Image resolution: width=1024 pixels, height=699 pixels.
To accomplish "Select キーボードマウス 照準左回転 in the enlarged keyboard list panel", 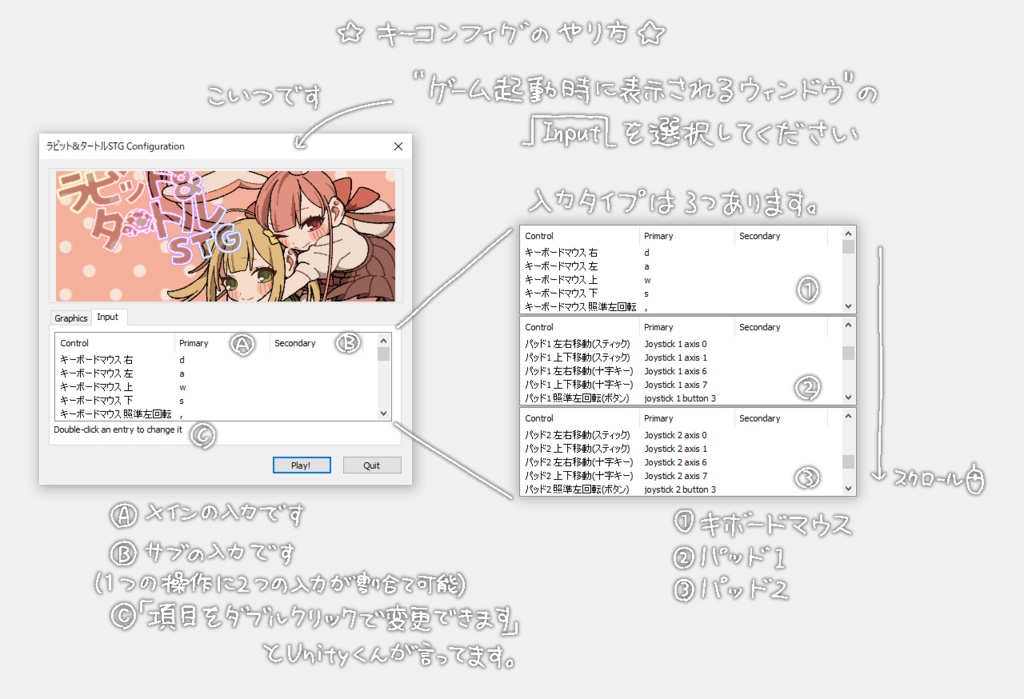I will 581,306.
